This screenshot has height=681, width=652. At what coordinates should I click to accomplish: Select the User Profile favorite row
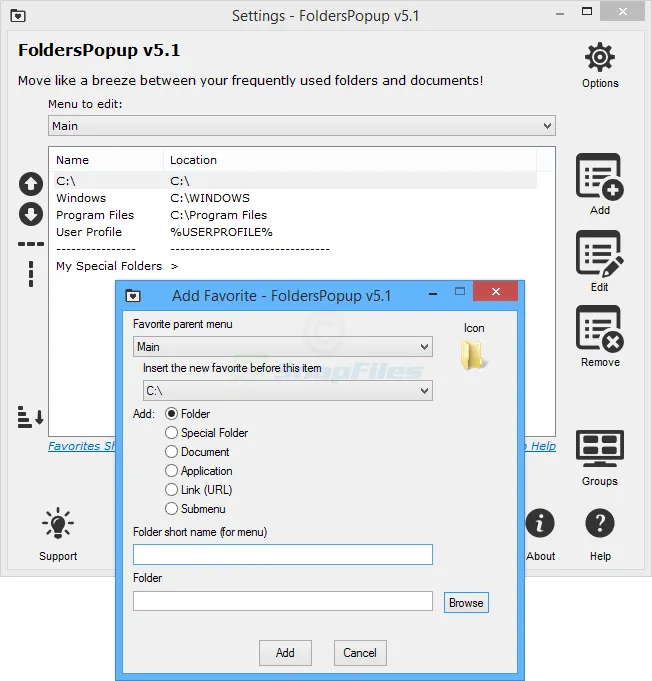click(295, 232)
